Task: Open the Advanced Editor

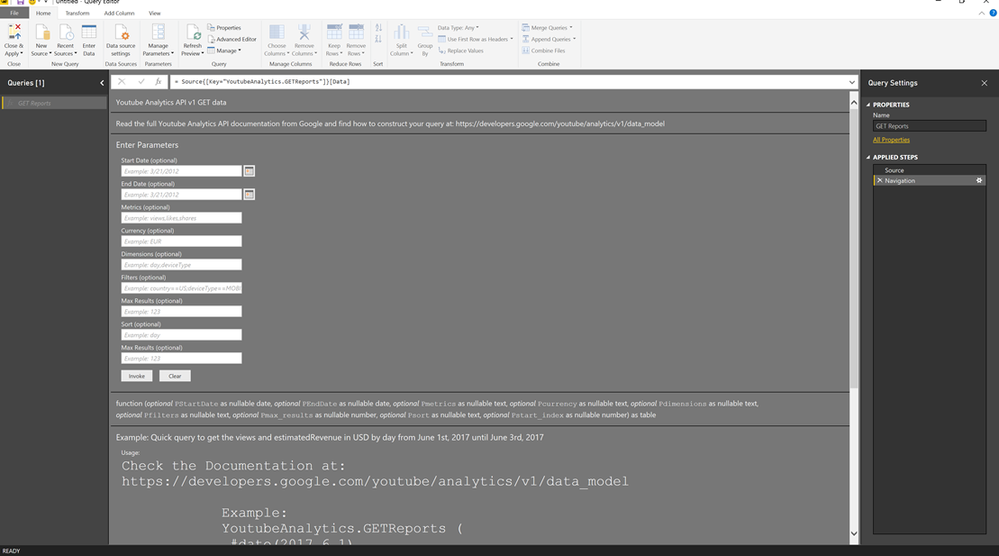Action: click(232, 39)
